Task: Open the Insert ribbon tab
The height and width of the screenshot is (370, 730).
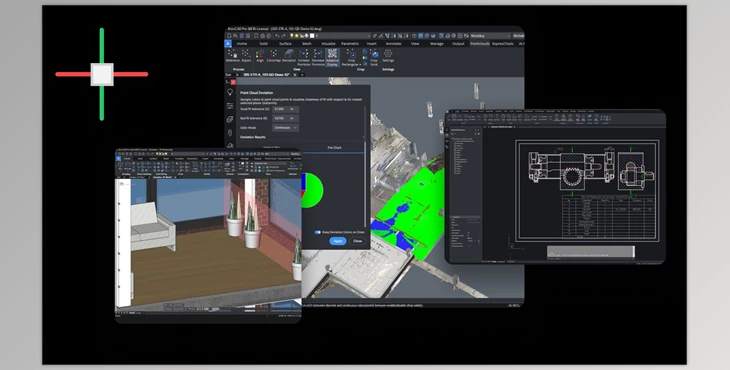Action: click(x=372, y=43)
